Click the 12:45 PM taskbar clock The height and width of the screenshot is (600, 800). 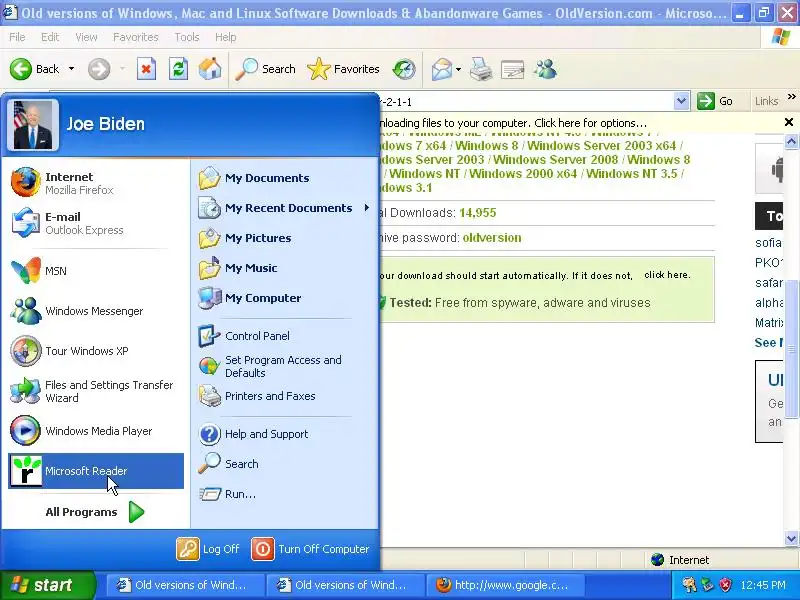763,585
